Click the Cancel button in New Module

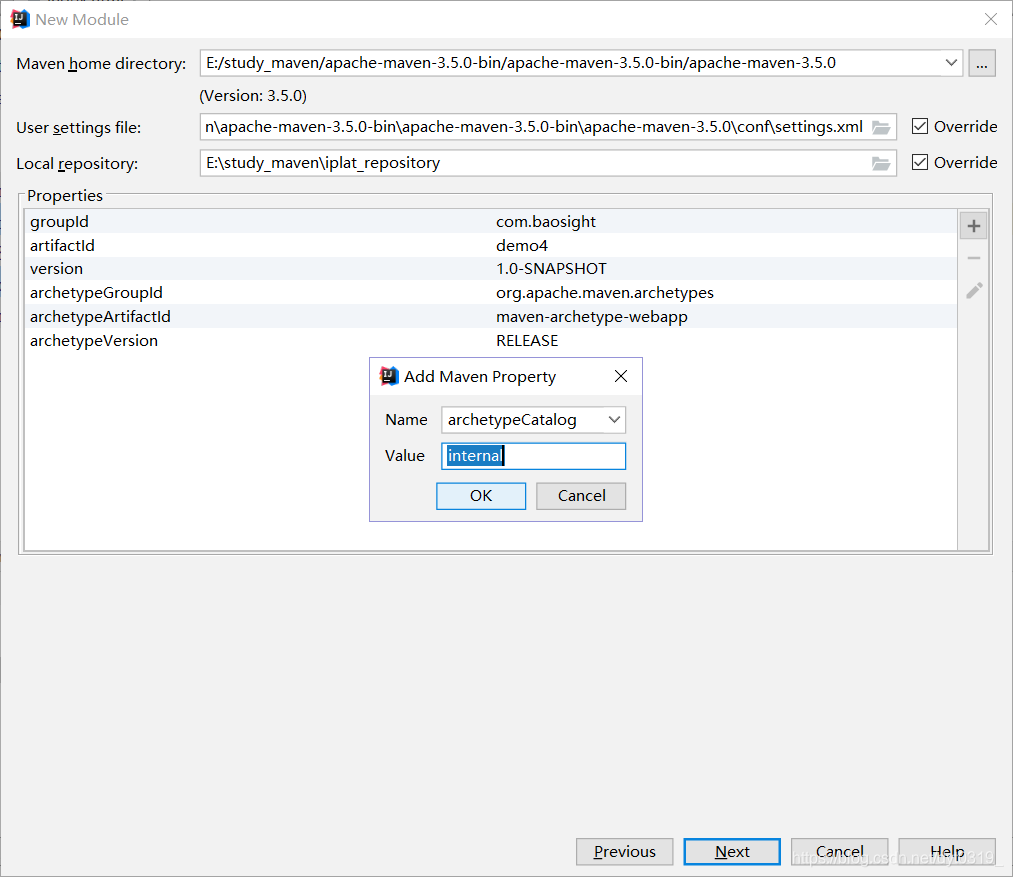tap(839, 852)
